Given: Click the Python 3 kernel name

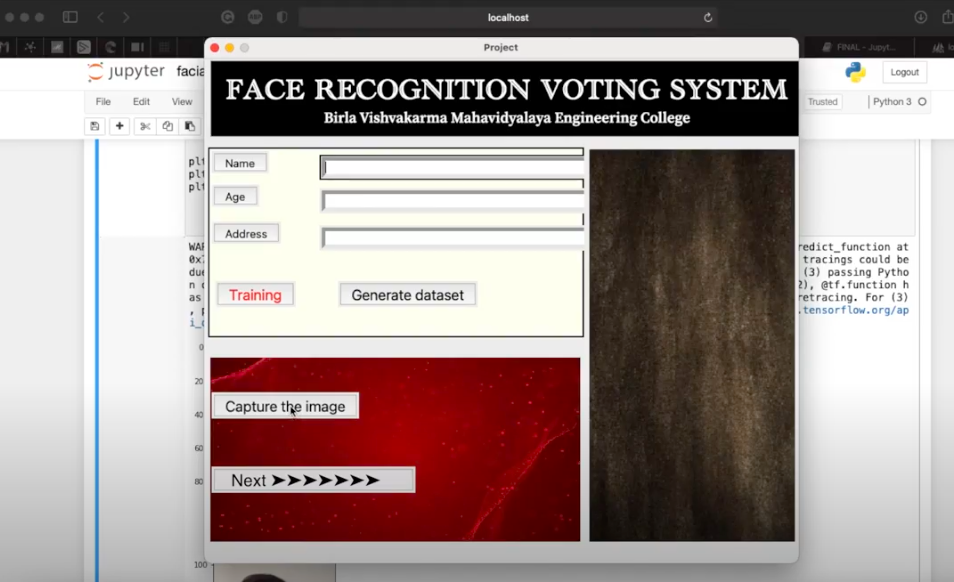Looking at the screenshot, I should pyautogui.click(x=892, y=102).
